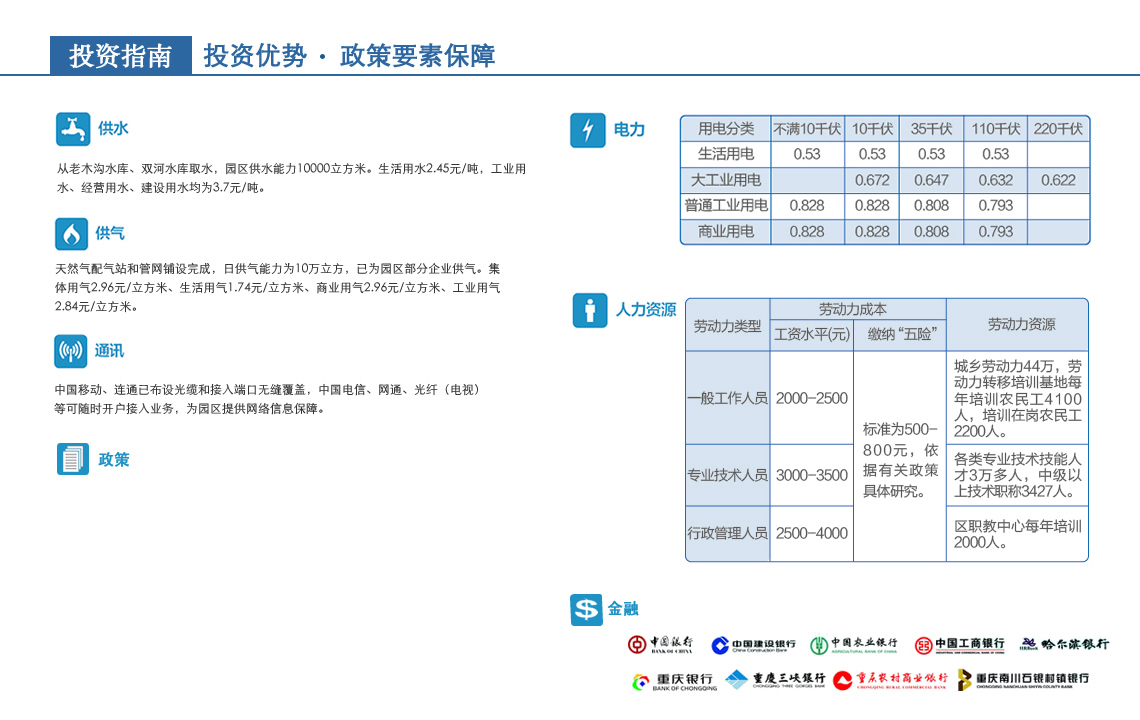The image size is (1140, 720).
Task: Select the 投资指南 header tab
Action: (120, 56)
